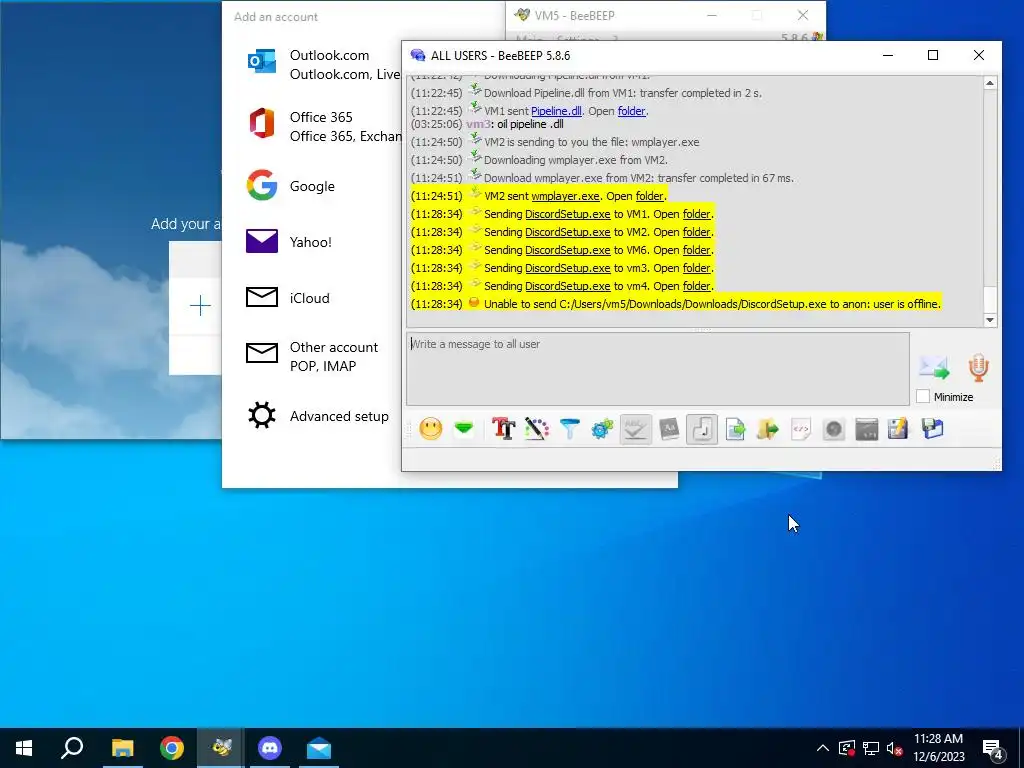Choose Other account POP, IMAP option

click(323, 357)
